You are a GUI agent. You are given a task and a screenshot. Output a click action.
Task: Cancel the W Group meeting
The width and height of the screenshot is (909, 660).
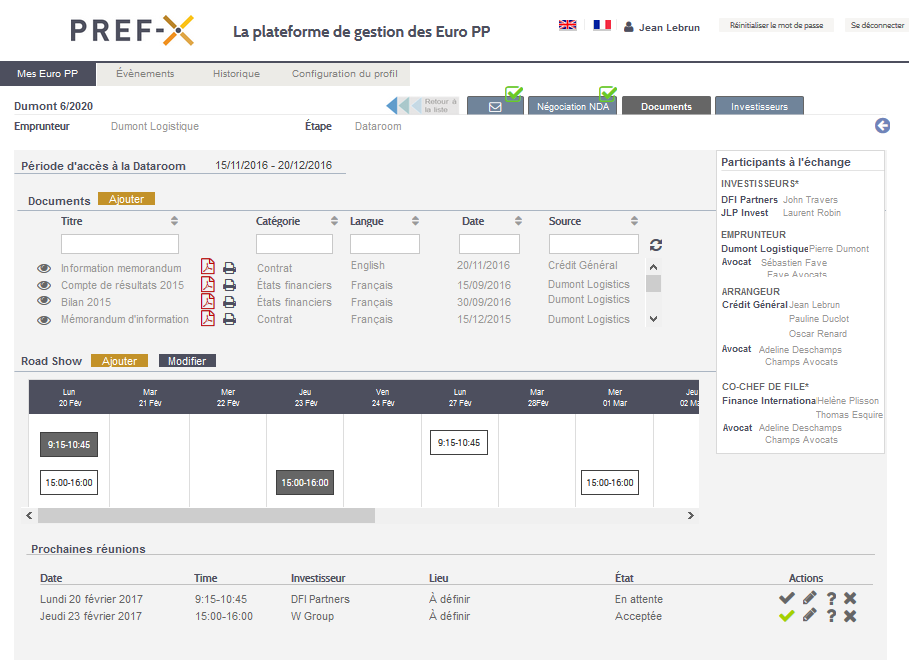click(x=850, y=615)
